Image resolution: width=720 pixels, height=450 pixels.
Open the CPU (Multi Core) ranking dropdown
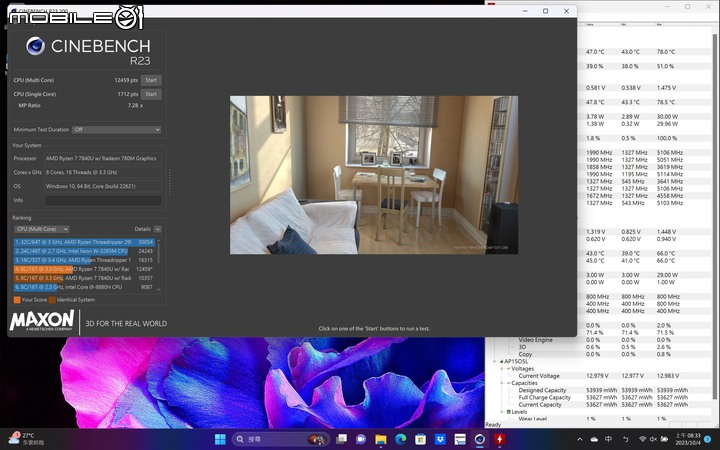click(x=41, y=229)
